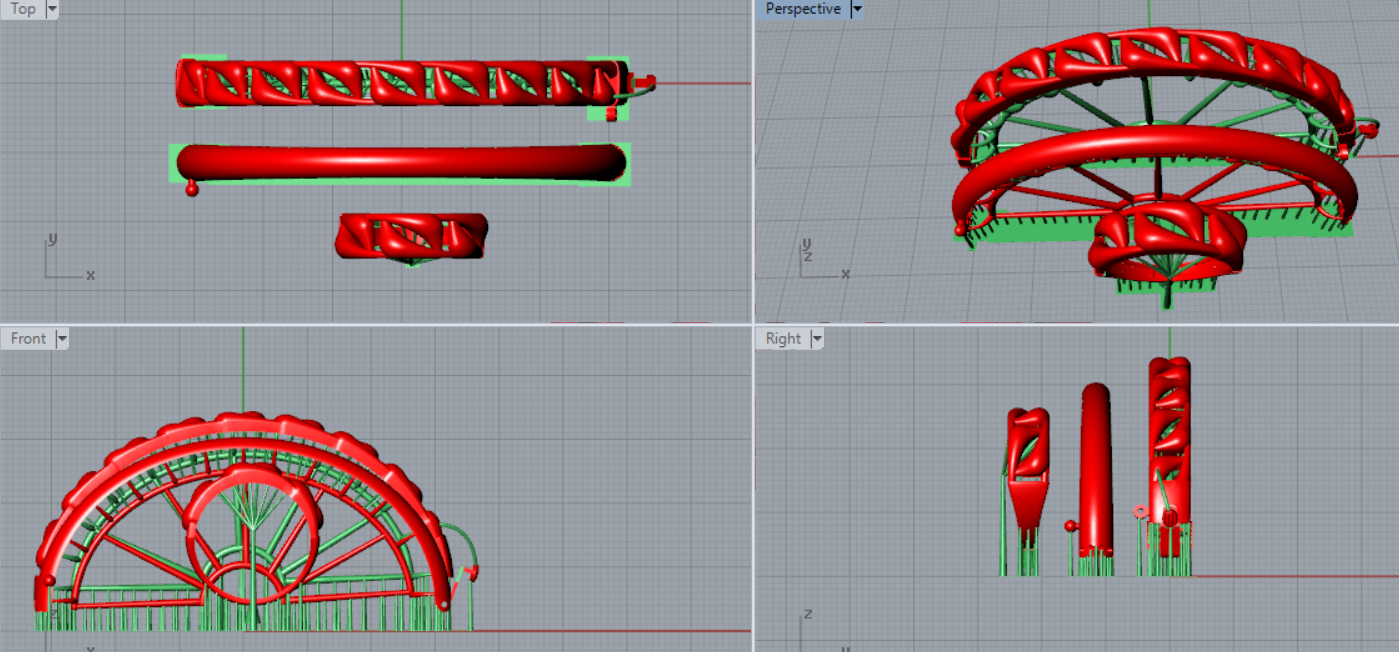This screenshot has width=1399, height=652.
Task: Activate the Top viewport title label
Action: [23, 9]
